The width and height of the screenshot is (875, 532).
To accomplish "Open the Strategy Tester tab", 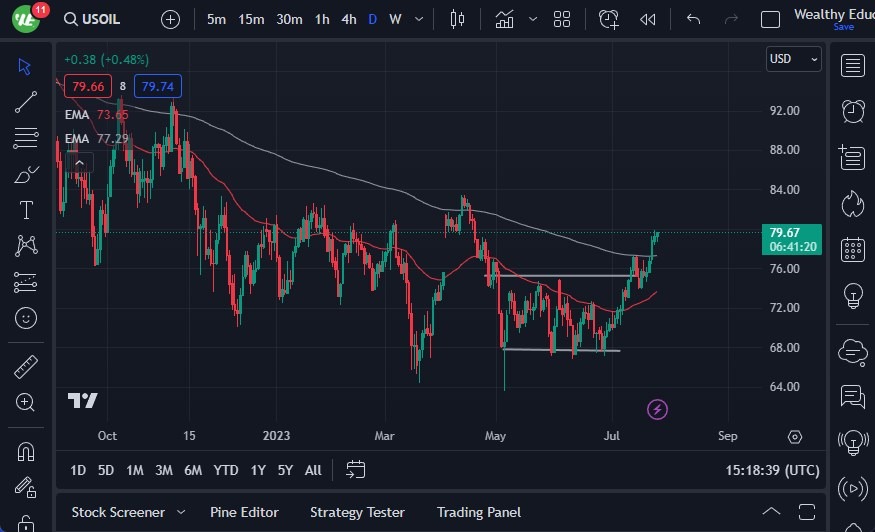I will tap(357, 512).
